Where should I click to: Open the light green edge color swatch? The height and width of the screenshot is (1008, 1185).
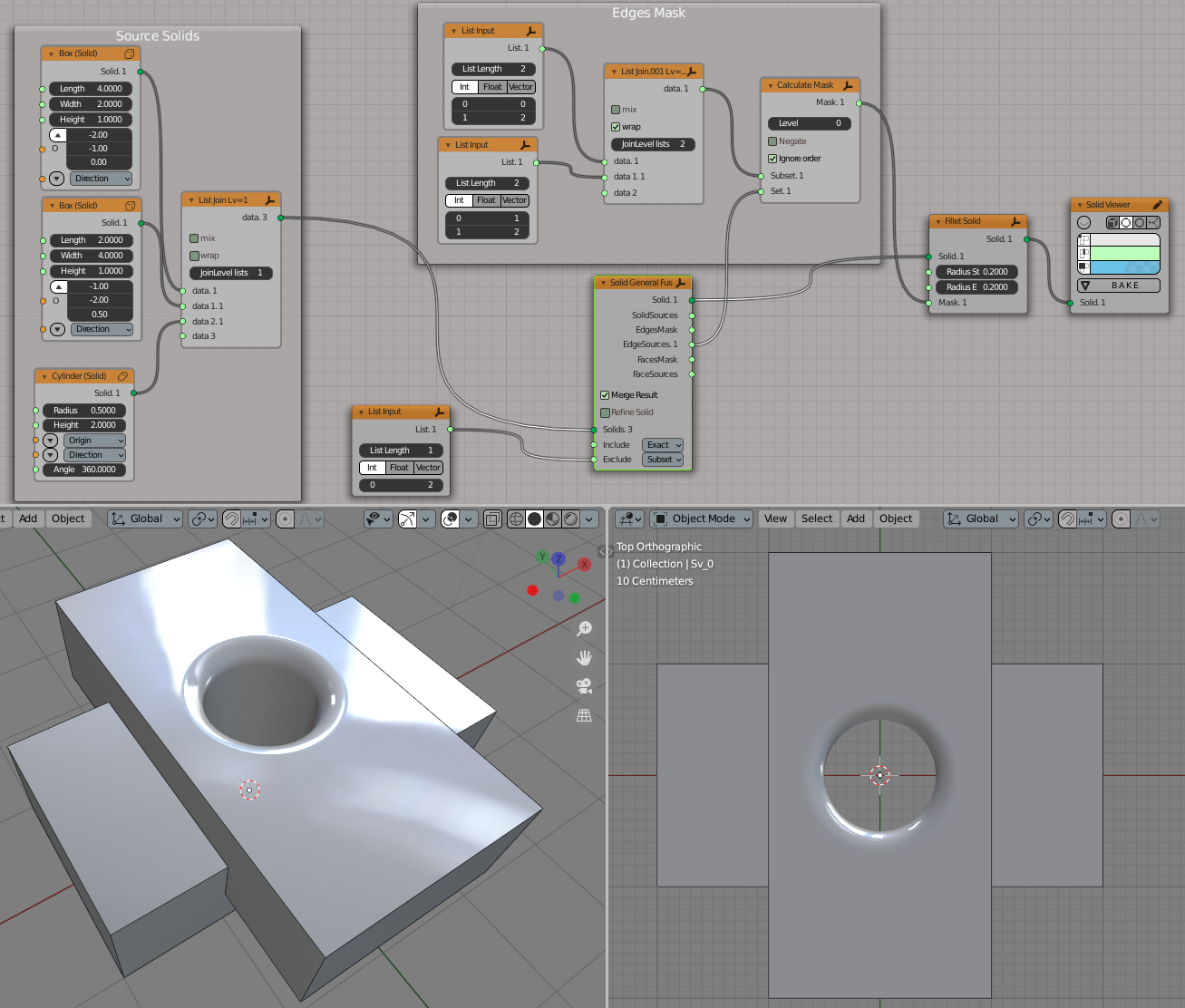1125,254
